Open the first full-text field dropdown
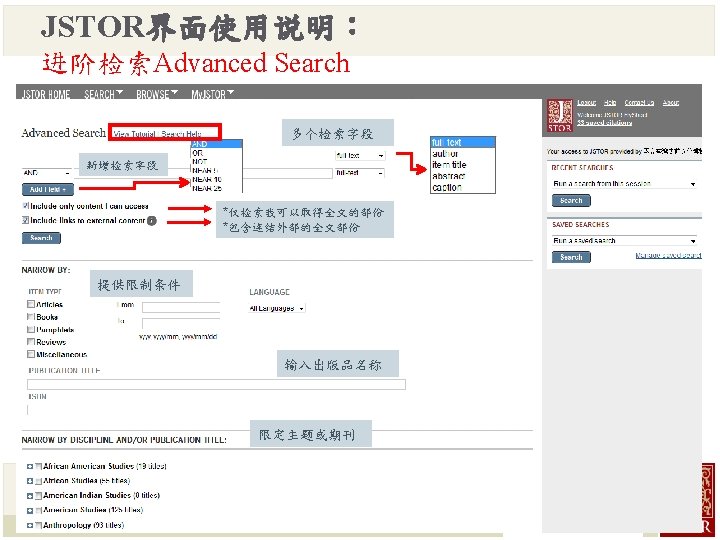The width and height of the screenshot is (720, 540). pos(360,156)
